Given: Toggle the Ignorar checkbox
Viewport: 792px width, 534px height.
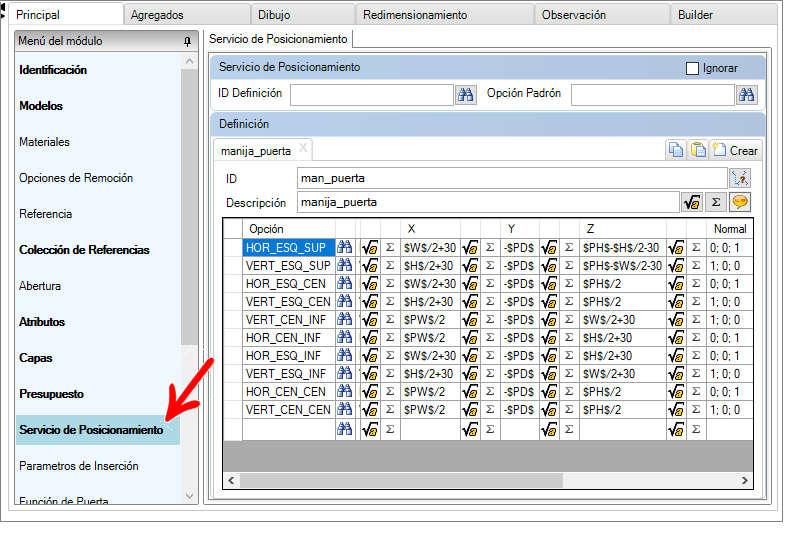Looking at the screenshot, I should [692, 68].
